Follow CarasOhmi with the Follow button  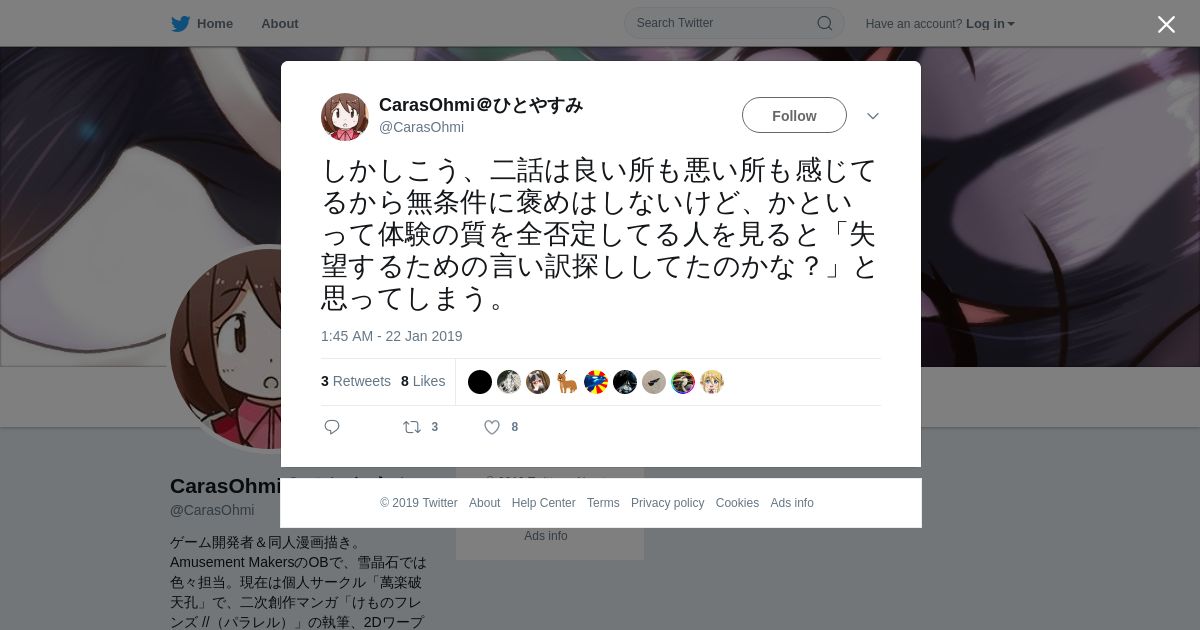click(x=794, y=116)
